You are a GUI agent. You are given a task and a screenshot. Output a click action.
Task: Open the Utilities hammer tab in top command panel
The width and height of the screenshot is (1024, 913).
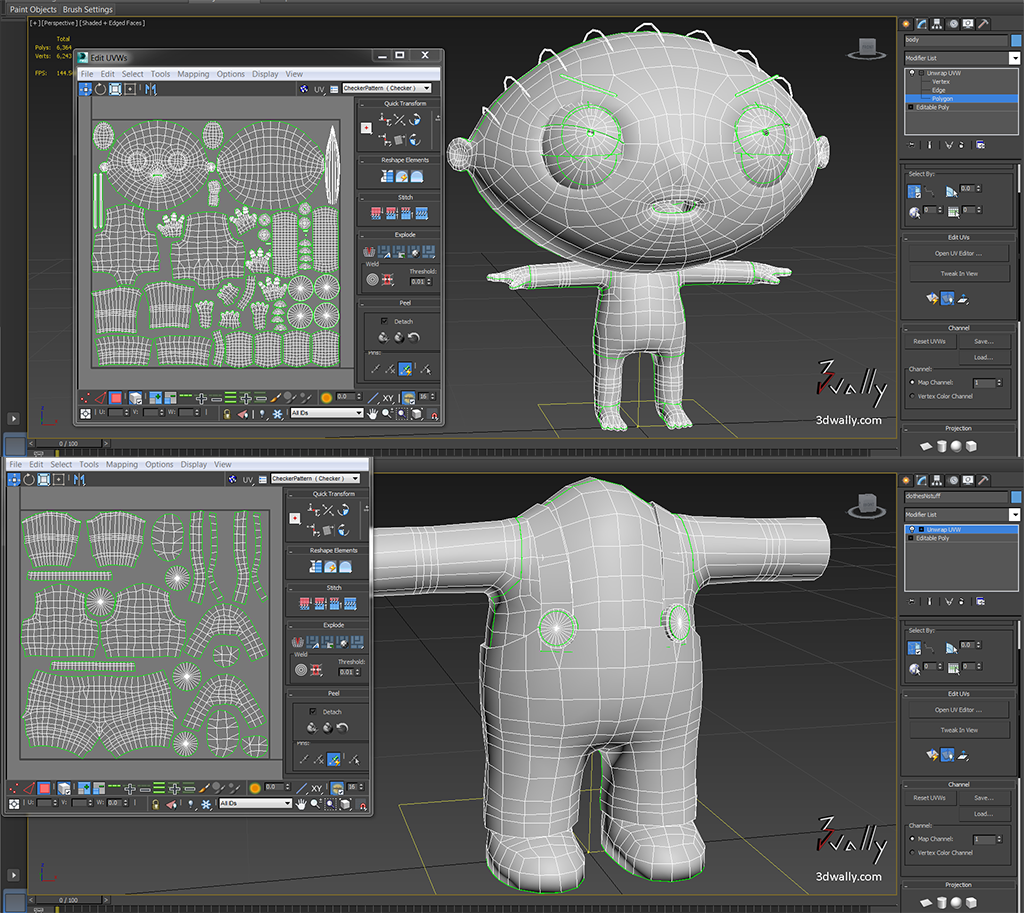tap(984, 24)
